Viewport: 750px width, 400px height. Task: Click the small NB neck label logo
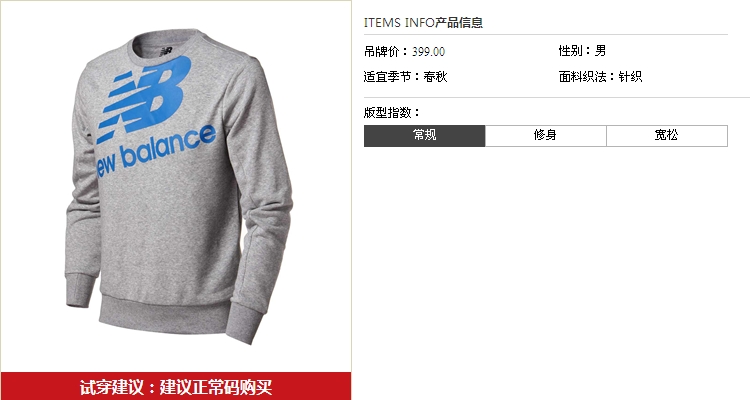(x=166, y=51)
